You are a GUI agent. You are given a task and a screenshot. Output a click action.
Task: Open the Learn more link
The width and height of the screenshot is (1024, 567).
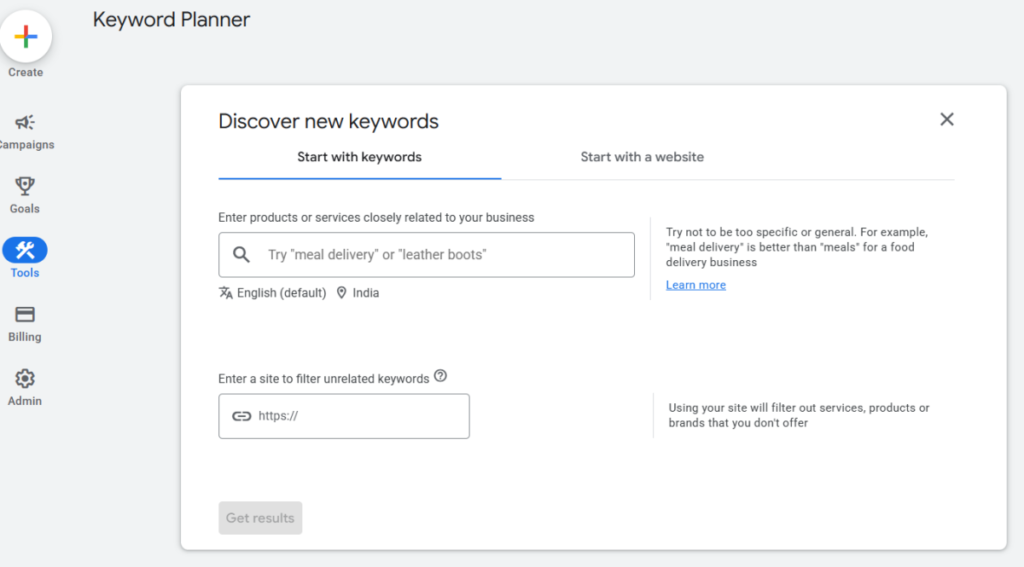(x=696, y=285)
